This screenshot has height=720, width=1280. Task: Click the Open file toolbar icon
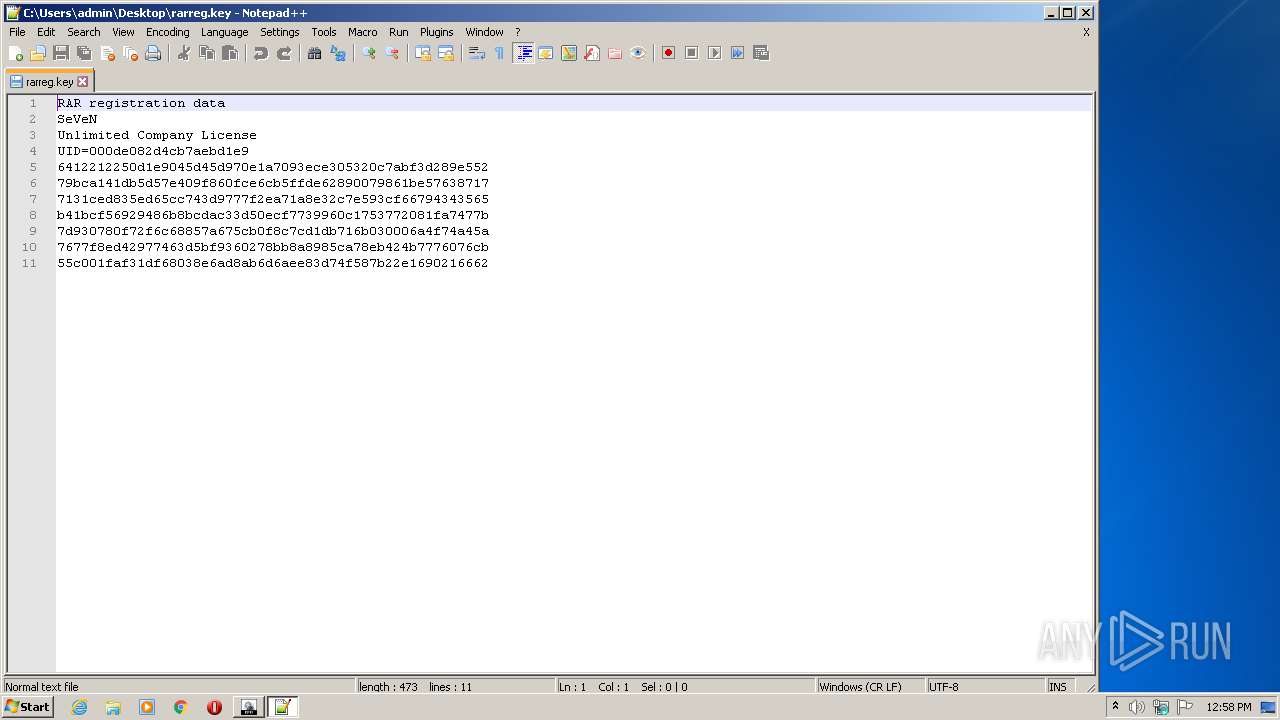tap(38, 53)
